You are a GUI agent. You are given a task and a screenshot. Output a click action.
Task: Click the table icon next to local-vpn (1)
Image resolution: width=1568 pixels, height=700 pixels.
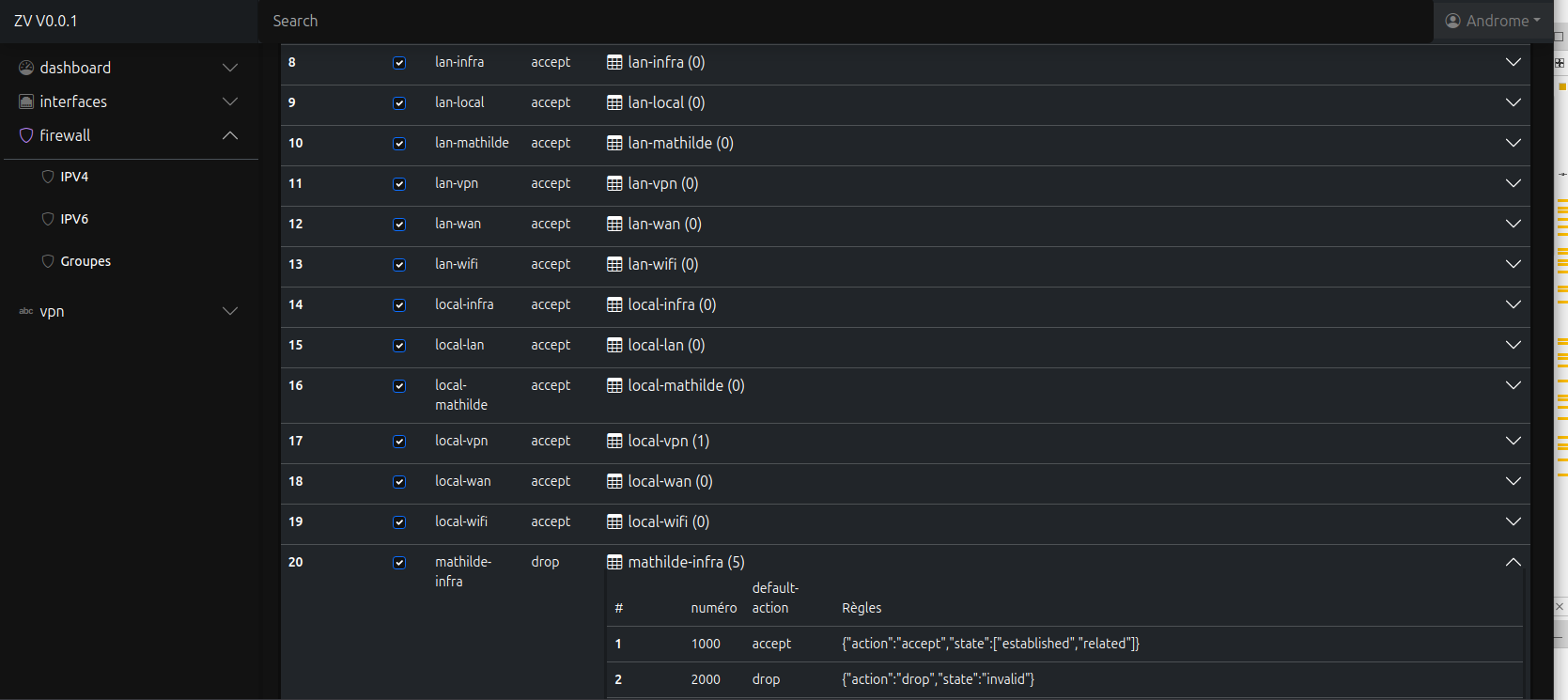point(614,441)
